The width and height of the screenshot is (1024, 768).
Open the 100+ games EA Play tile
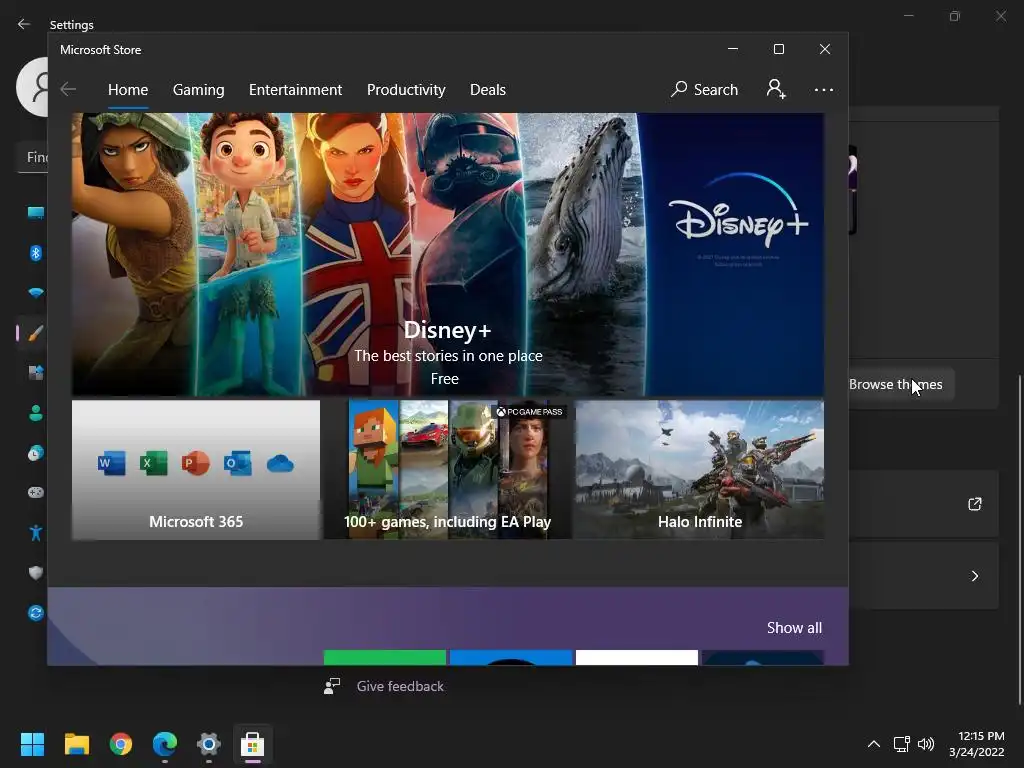click(447, 470)
